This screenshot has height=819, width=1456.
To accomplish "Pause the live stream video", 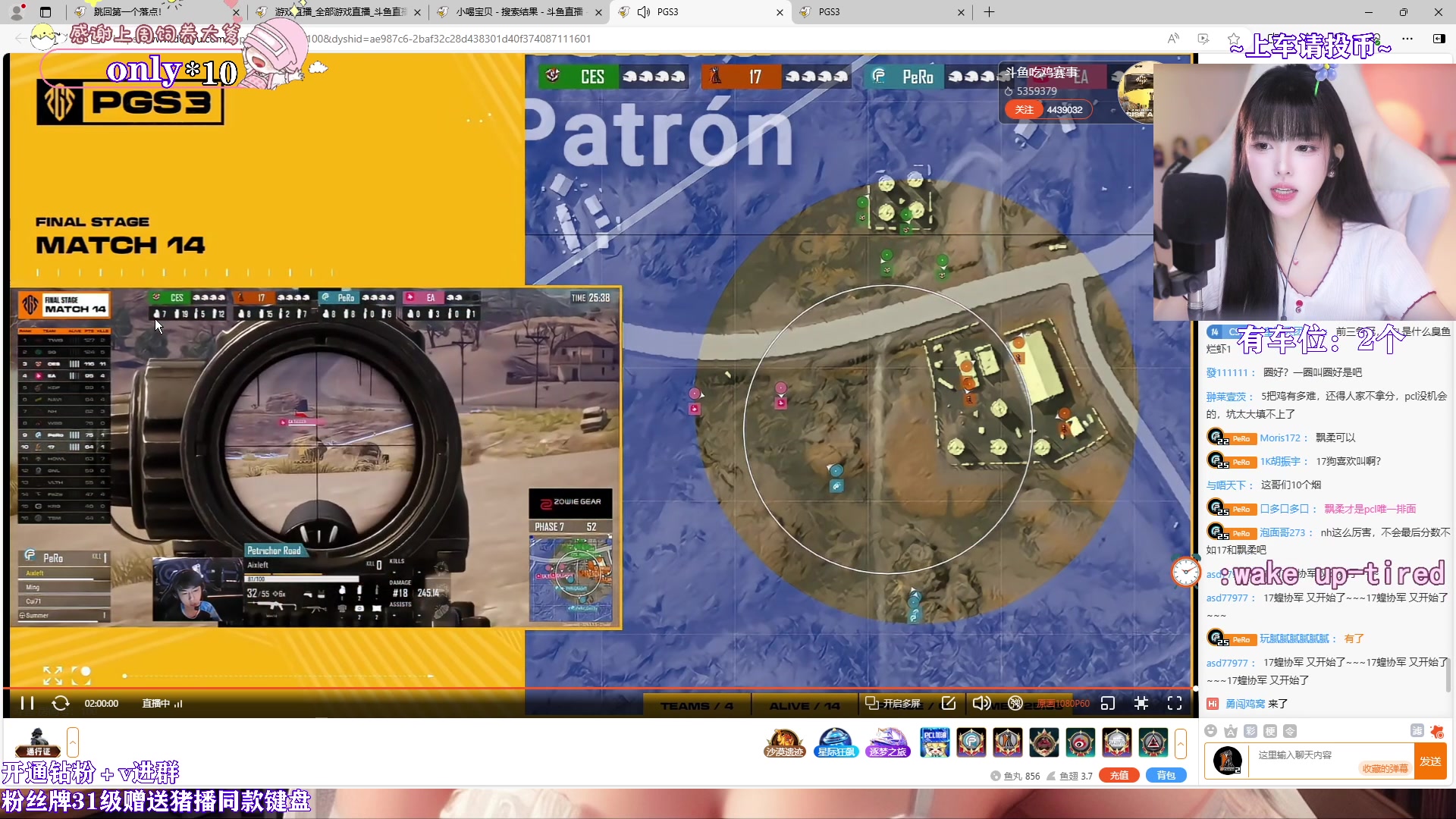I will pyautogui.click(x=27, y=703).
